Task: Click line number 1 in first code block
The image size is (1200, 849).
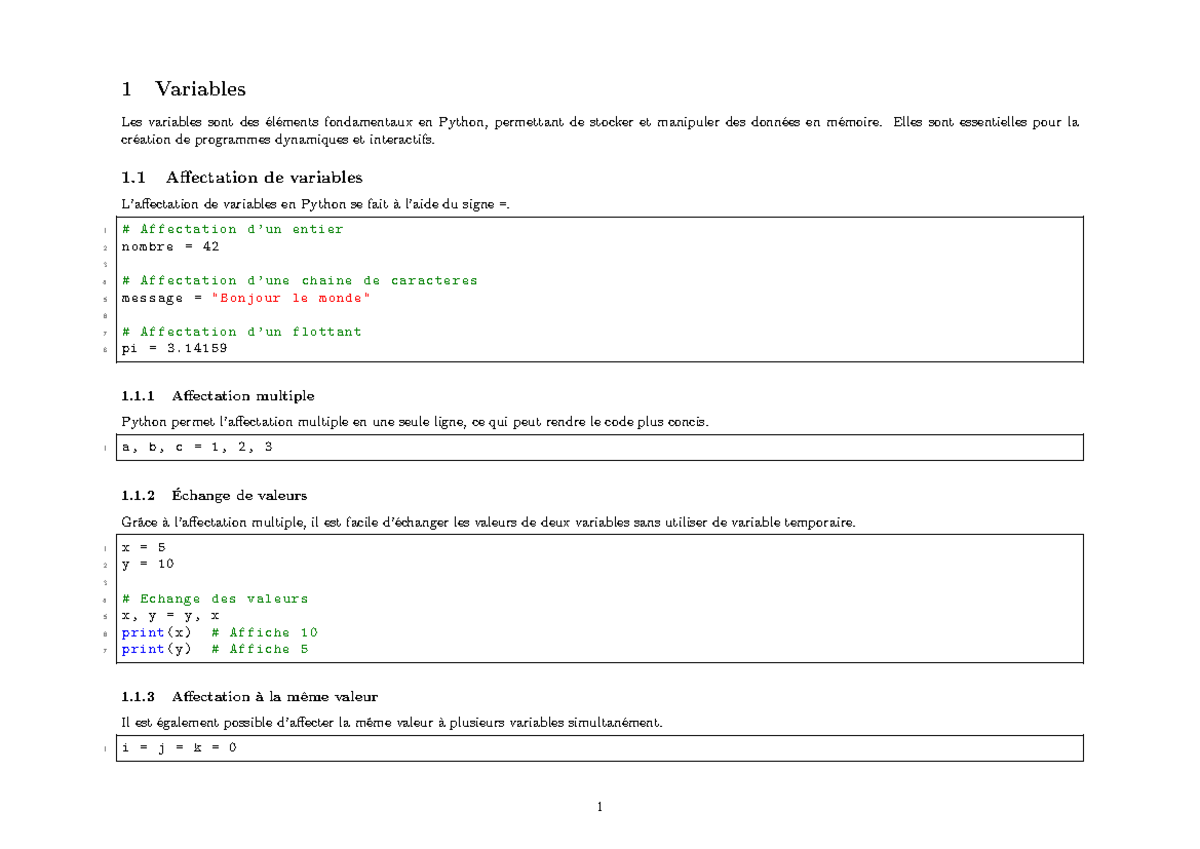Action: pyautogui.click(x=107, y=229)
